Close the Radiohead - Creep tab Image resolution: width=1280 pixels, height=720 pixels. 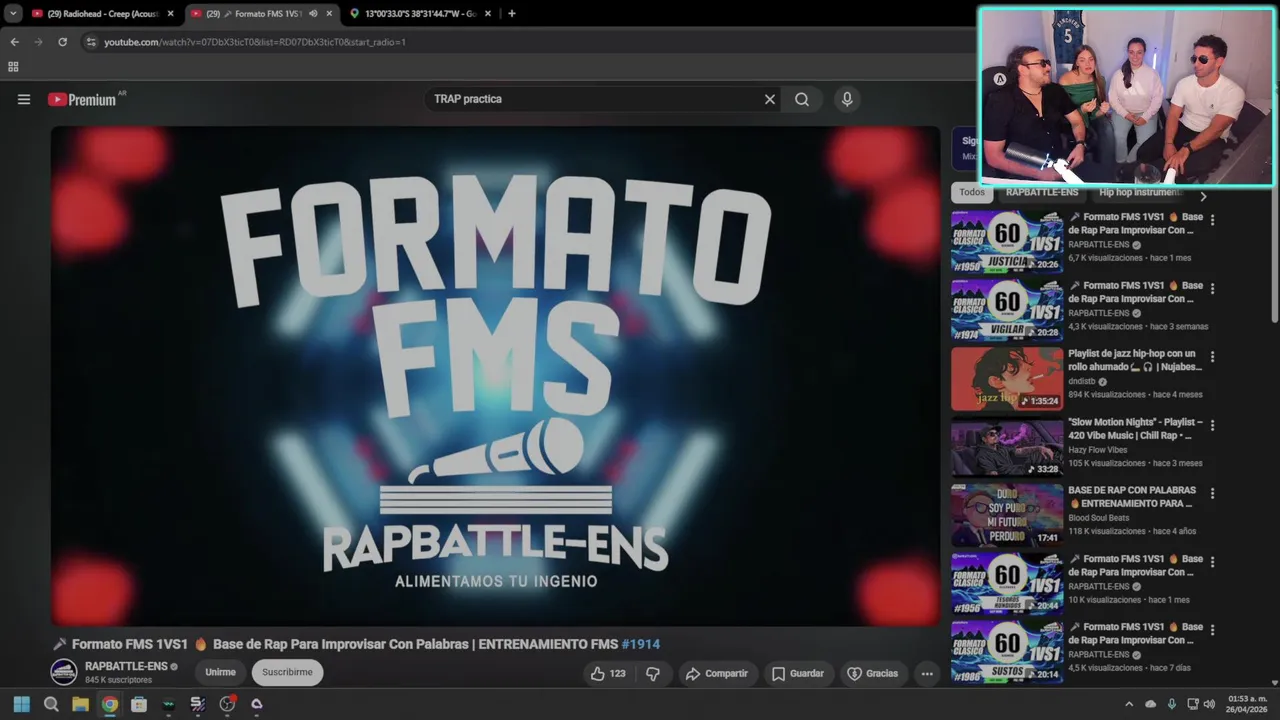[x=170, y=14]
